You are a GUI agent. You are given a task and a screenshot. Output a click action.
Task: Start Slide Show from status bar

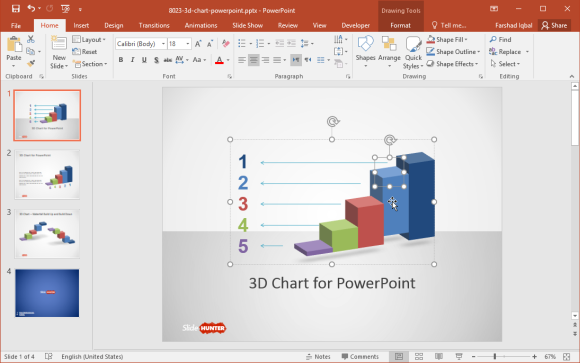tap(459, 356)
